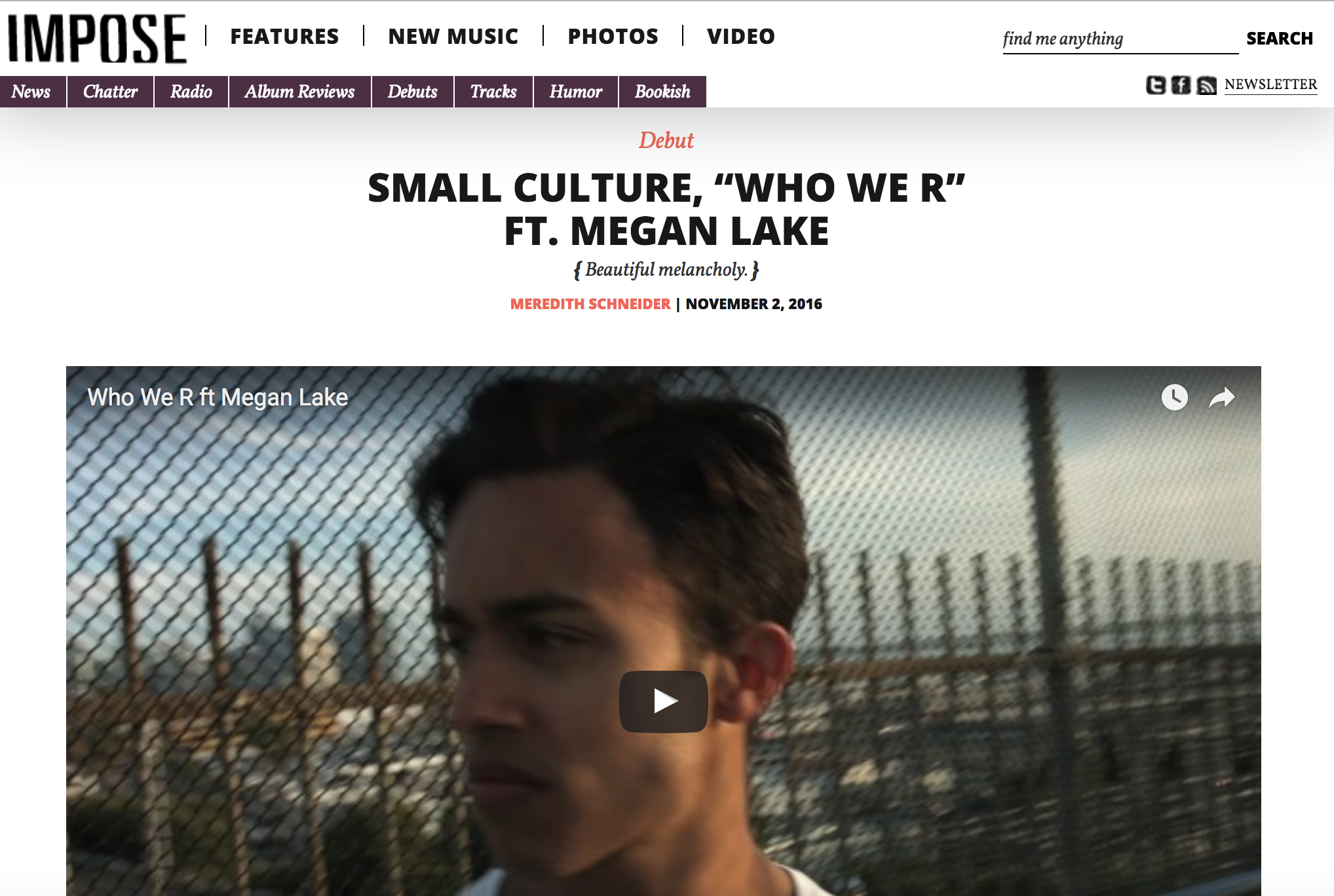1334x896 pixels.
Task: Play the Who We R video
Action: [x=663, y=701]
